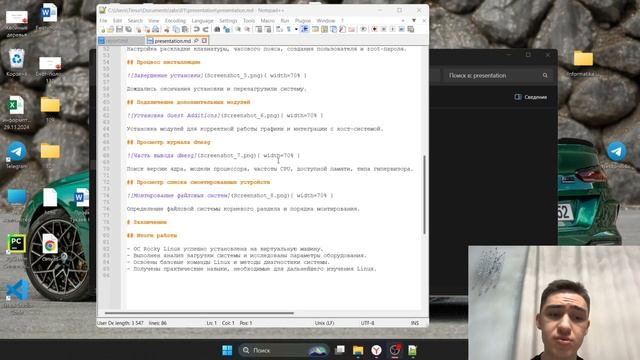Toggle Word wrap in the toolbar

[279, 29]
